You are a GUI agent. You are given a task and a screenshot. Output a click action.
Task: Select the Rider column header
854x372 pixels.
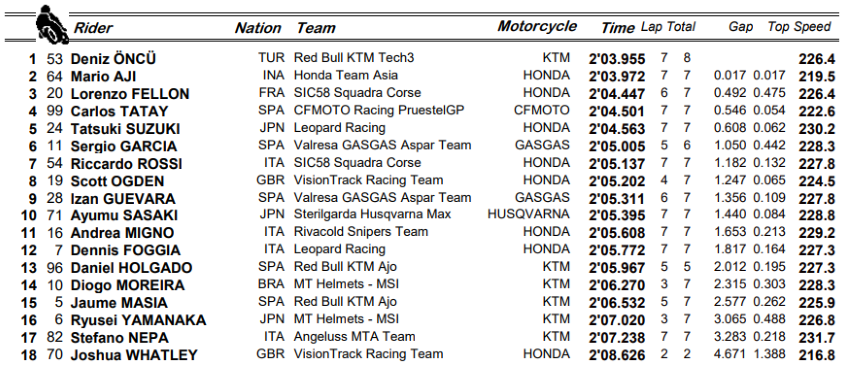pos(93,28)
